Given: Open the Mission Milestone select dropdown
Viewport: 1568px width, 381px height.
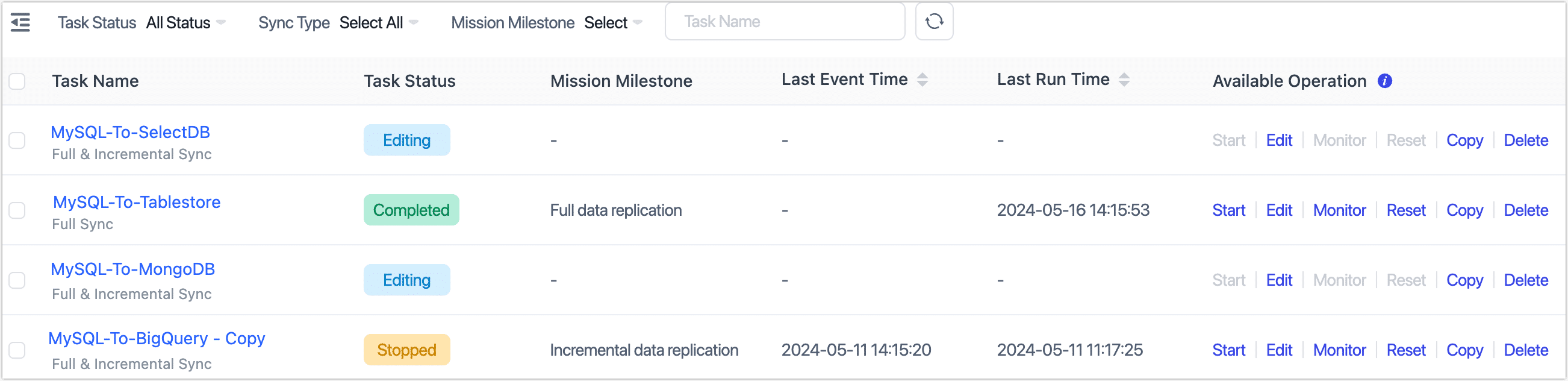Looking at the screenshot, I should click(613, 23).
